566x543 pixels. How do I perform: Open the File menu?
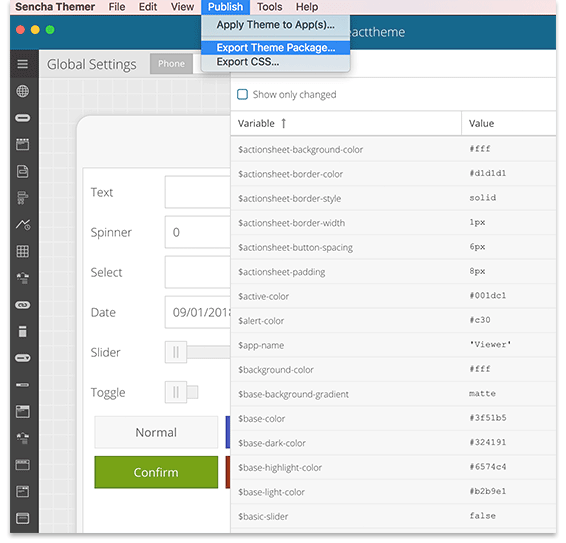(x=117, y=7)
